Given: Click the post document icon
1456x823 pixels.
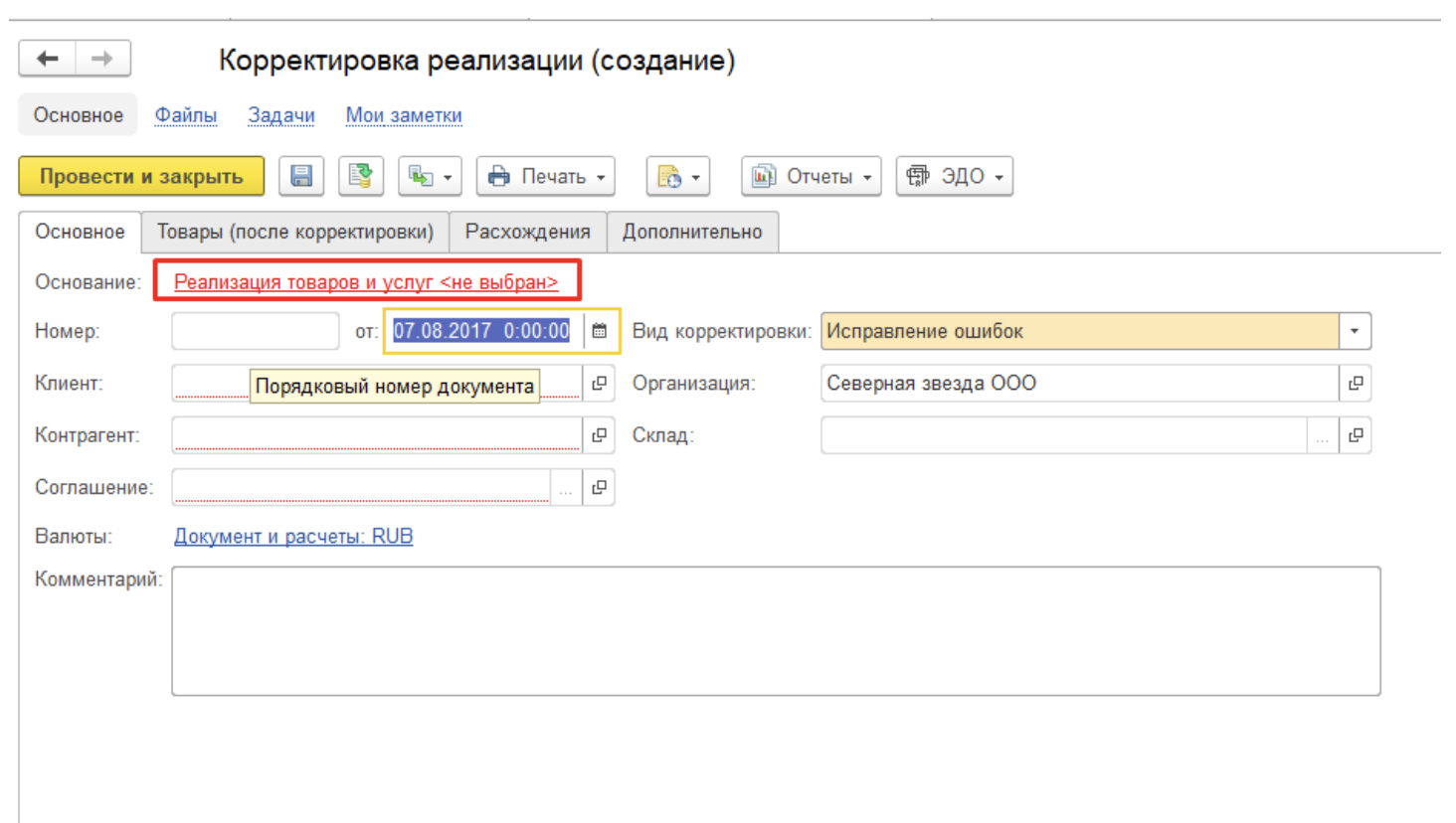Looking at the screenshot, I should pos(361,176).
